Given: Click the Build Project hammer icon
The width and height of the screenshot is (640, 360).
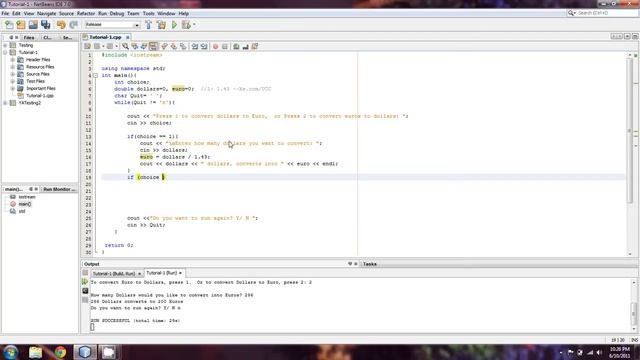Looking at the screenshot, I should [149, 25].
